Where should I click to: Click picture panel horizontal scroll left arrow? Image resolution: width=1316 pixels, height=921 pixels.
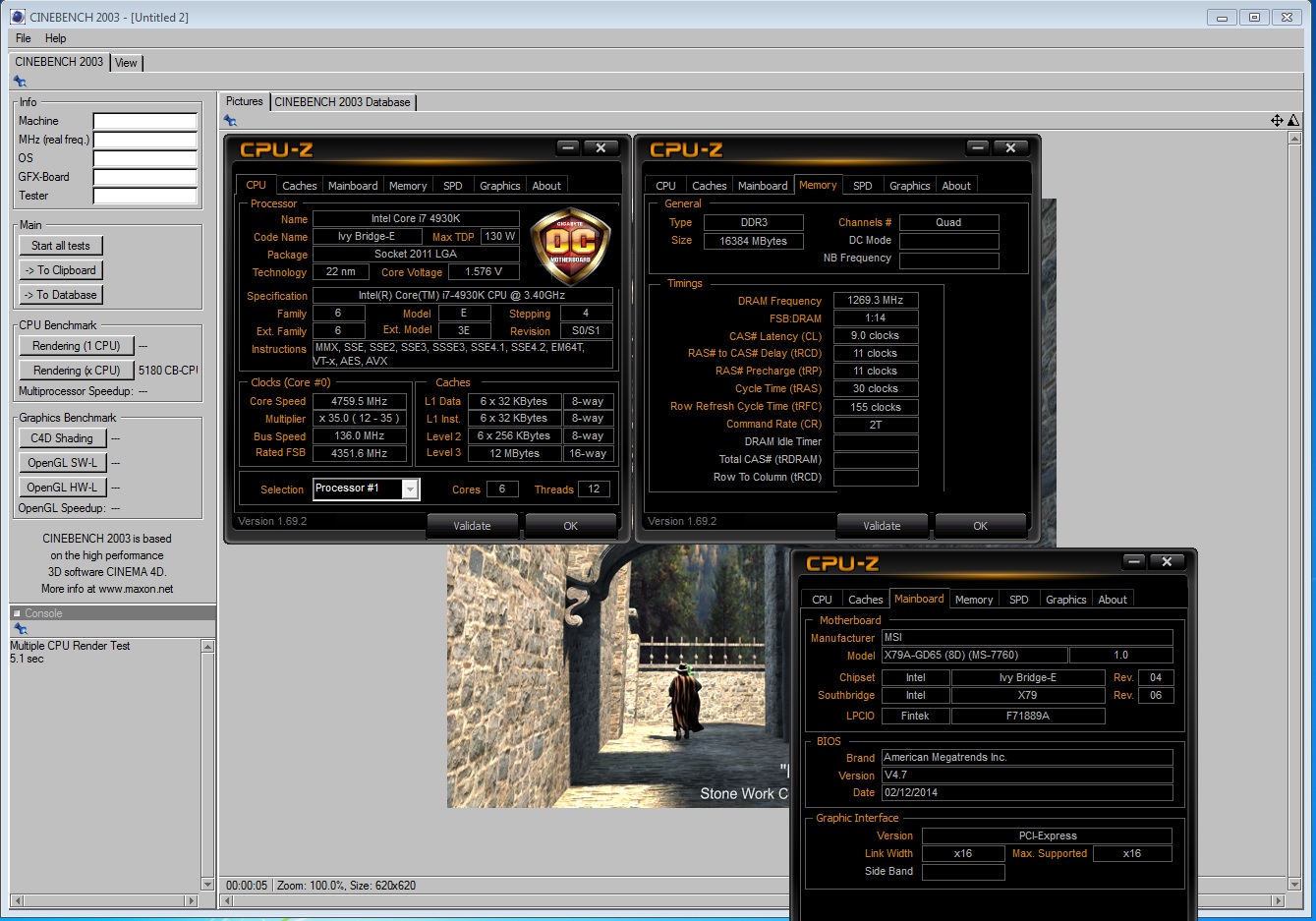click(x=226, y=900)
